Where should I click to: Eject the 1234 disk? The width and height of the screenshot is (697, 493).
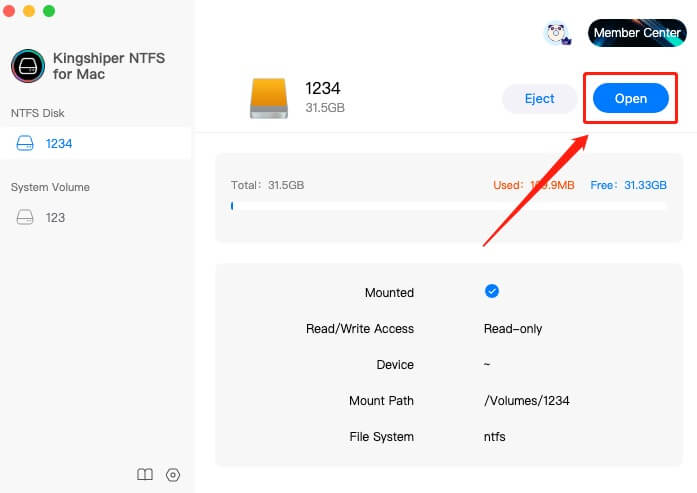tap(539, 98)
